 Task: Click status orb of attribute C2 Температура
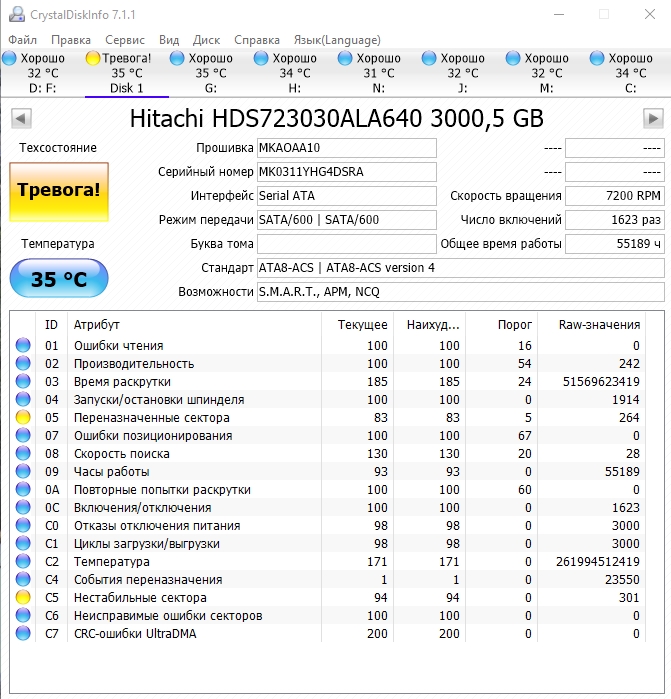click(23, 562)
